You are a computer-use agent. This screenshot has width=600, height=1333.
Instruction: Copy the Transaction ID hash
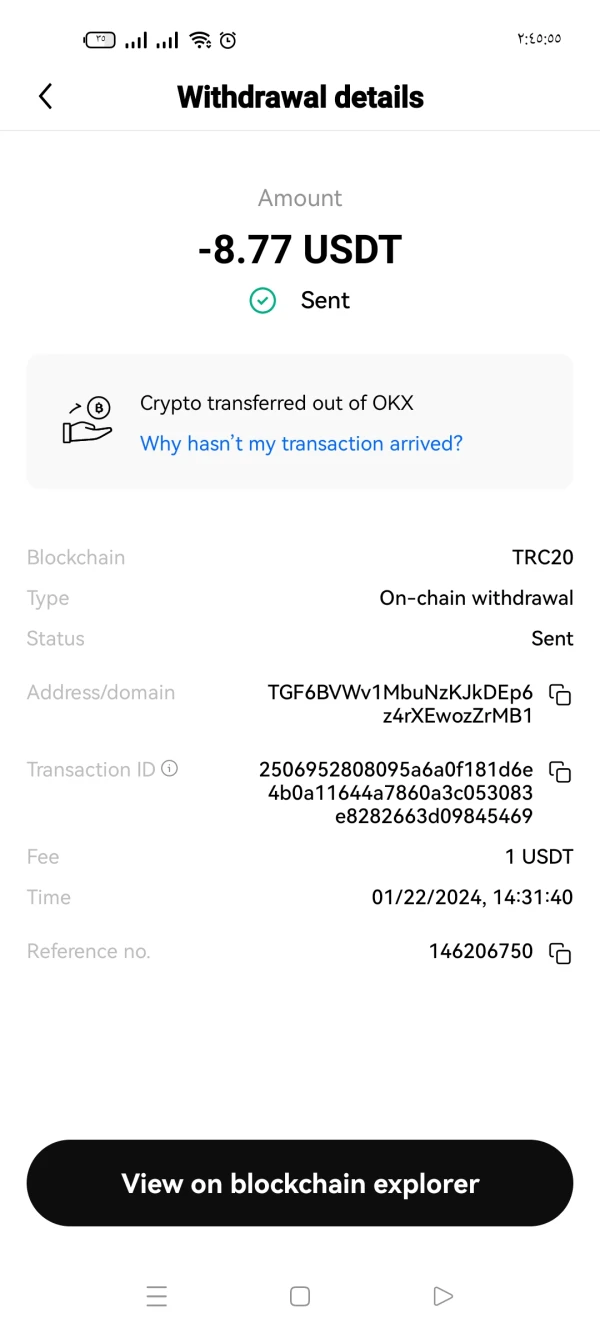coord(561,772)
